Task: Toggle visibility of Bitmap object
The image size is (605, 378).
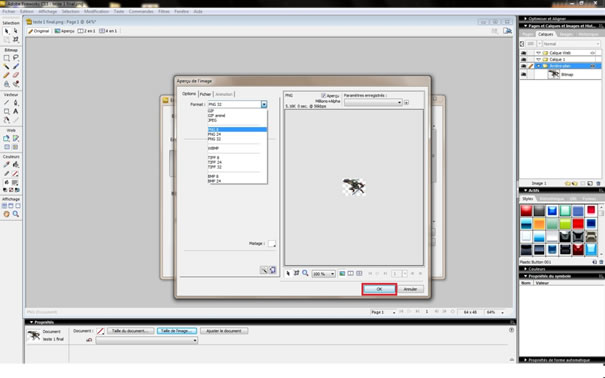Action: pyautogui.click(x=524, y=74)
